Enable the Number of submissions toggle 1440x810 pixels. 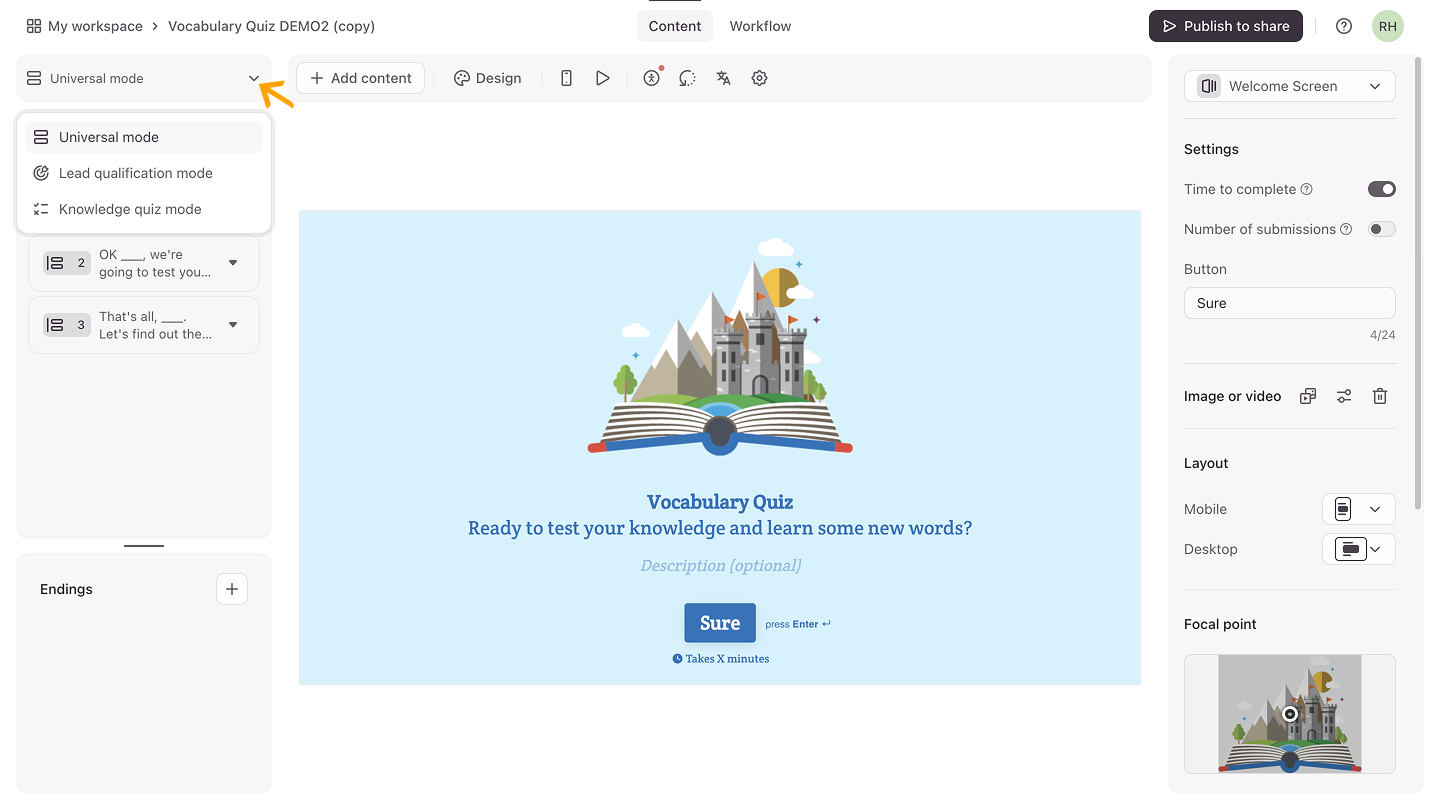click(1381, 229)
